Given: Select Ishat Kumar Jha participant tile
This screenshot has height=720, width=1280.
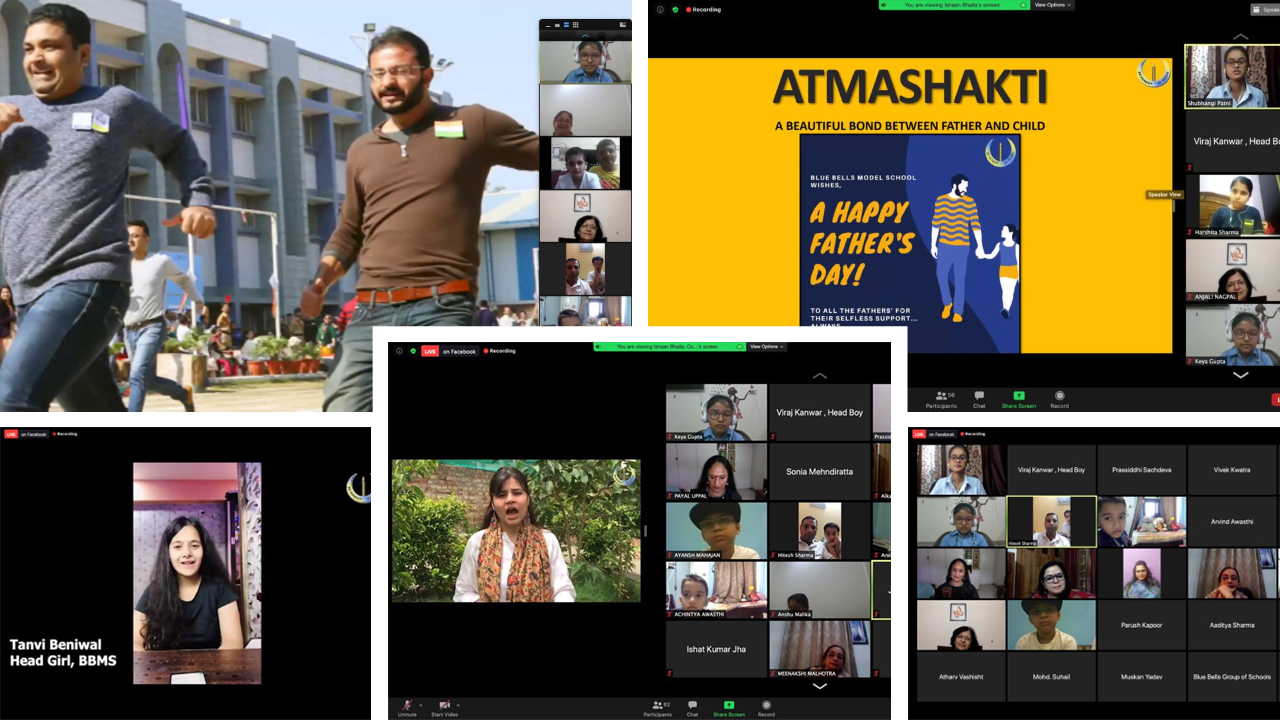Looking at the screenshot, I should [717, 649].
